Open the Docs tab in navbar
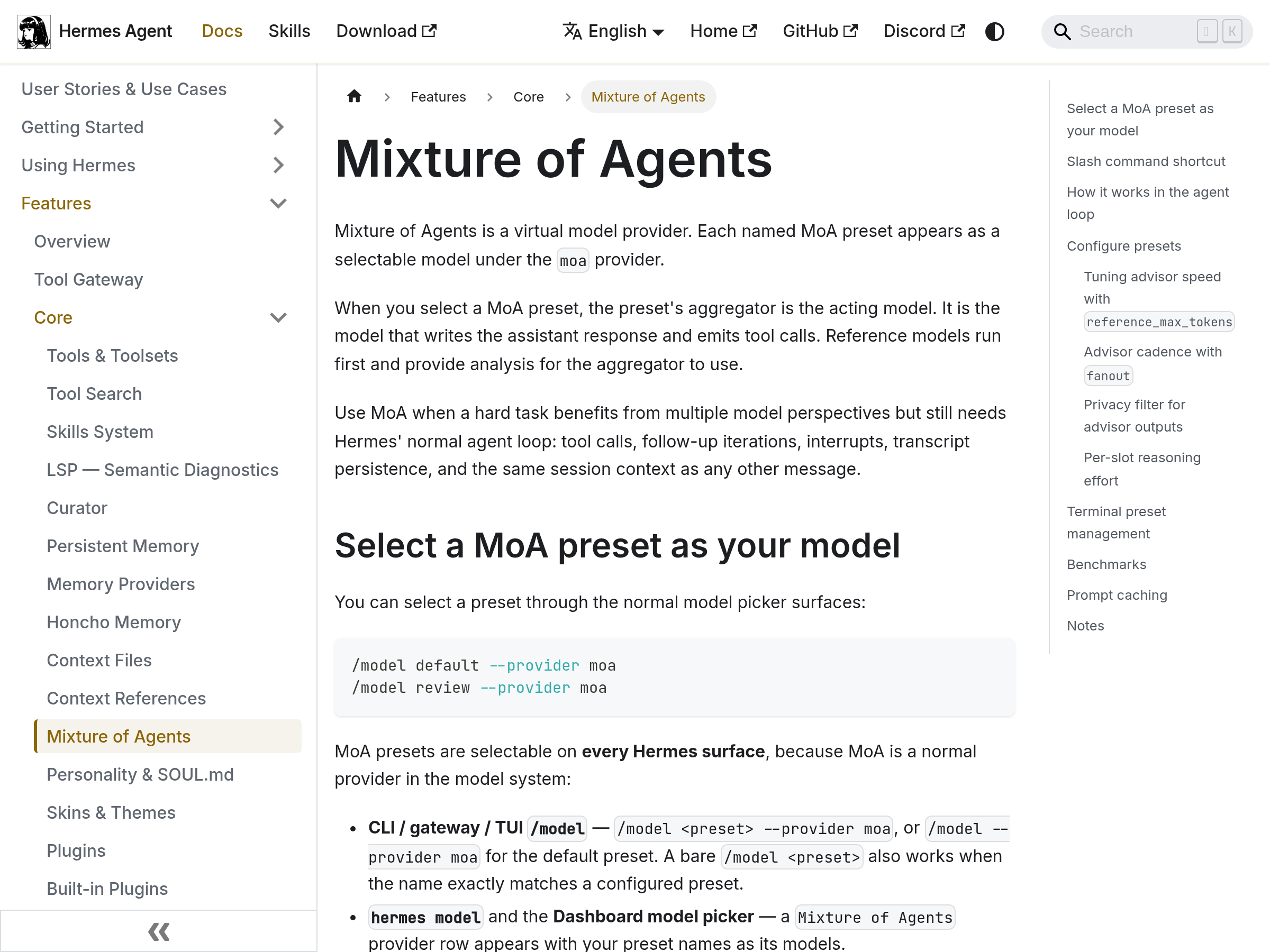 222,32
